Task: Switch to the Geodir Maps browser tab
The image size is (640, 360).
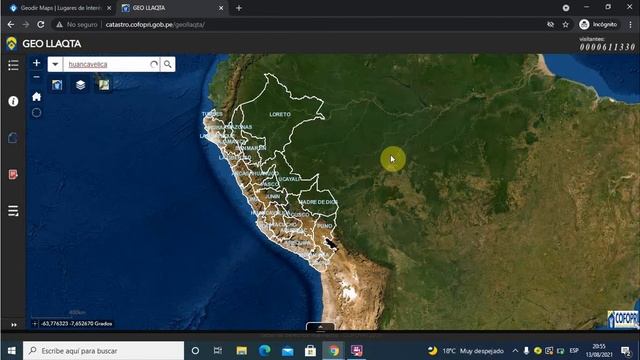Action: point(60,8)
